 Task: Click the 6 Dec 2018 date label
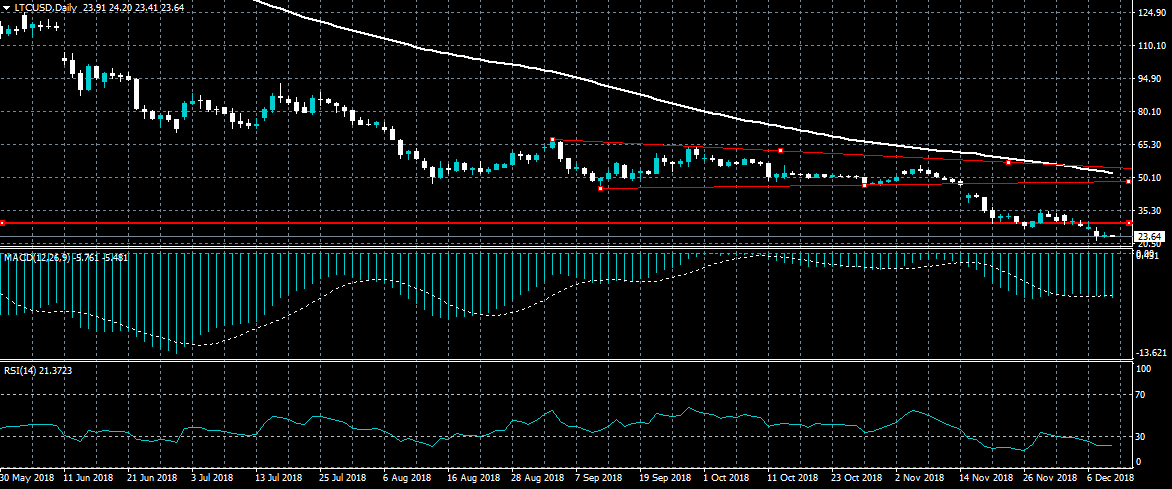[x=1110, y=479]
